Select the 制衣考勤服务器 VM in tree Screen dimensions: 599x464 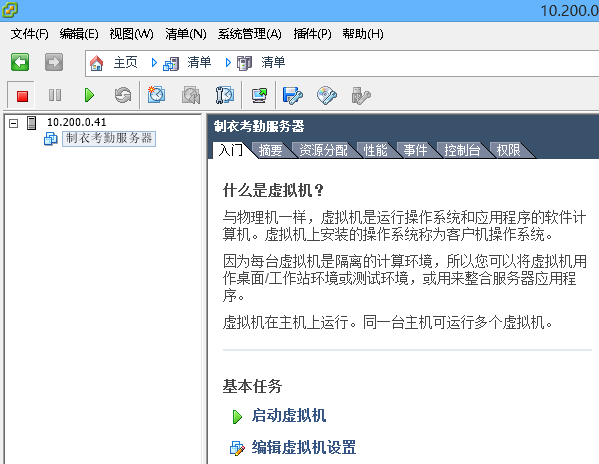tap(109, 138)
